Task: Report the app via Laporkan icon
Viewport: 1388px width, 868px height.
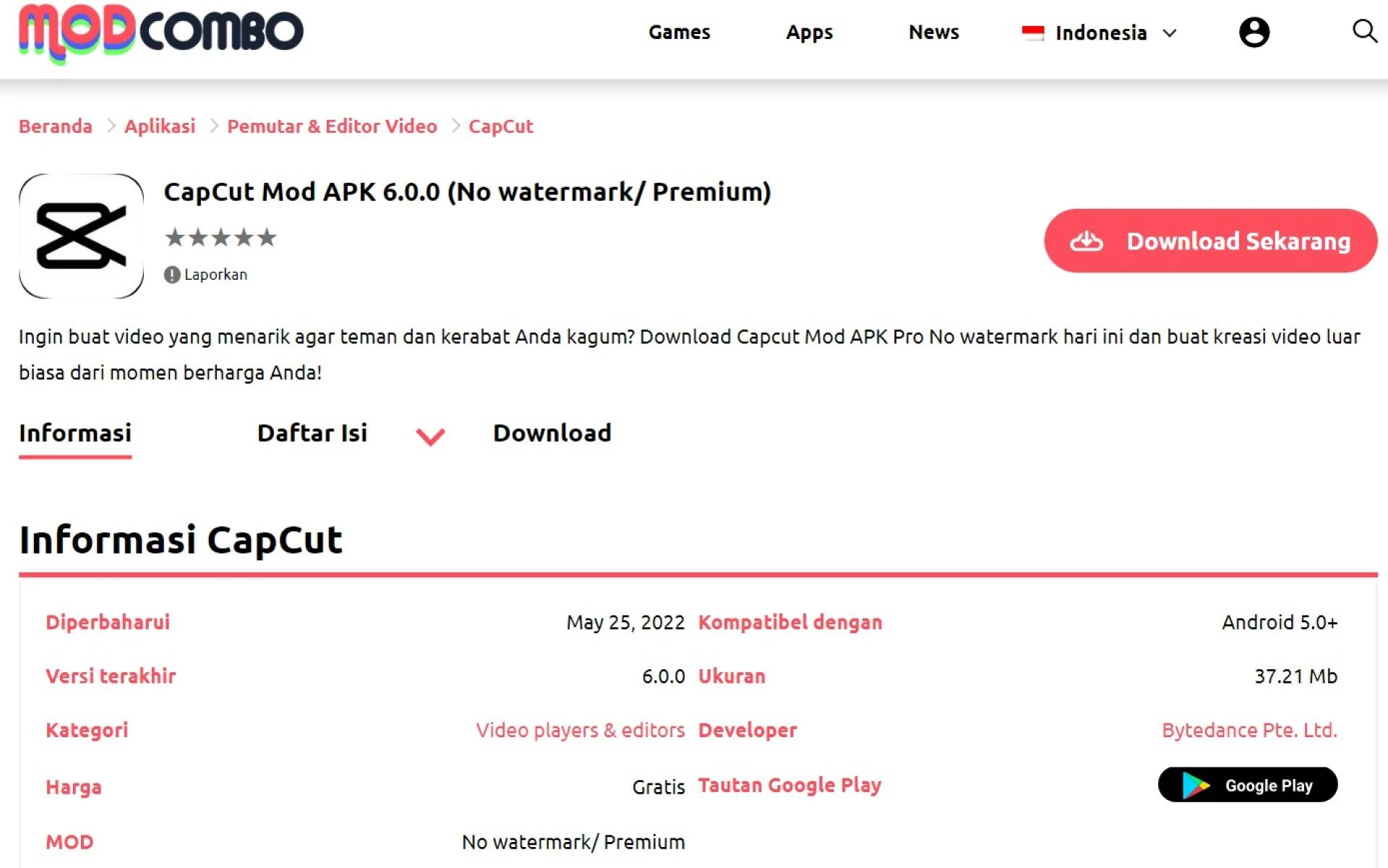Action: click(x=172, y=274)
